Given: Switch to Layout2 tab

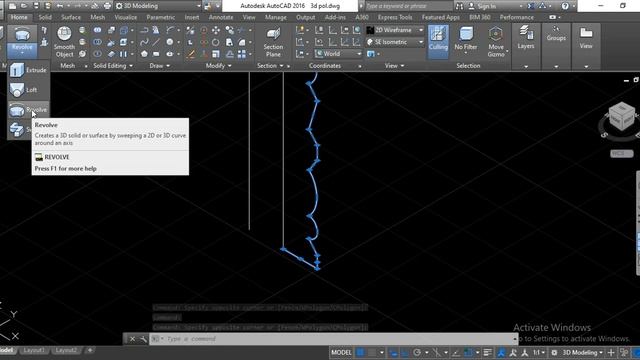Looking at the screenshot, I should coord(66,350).
